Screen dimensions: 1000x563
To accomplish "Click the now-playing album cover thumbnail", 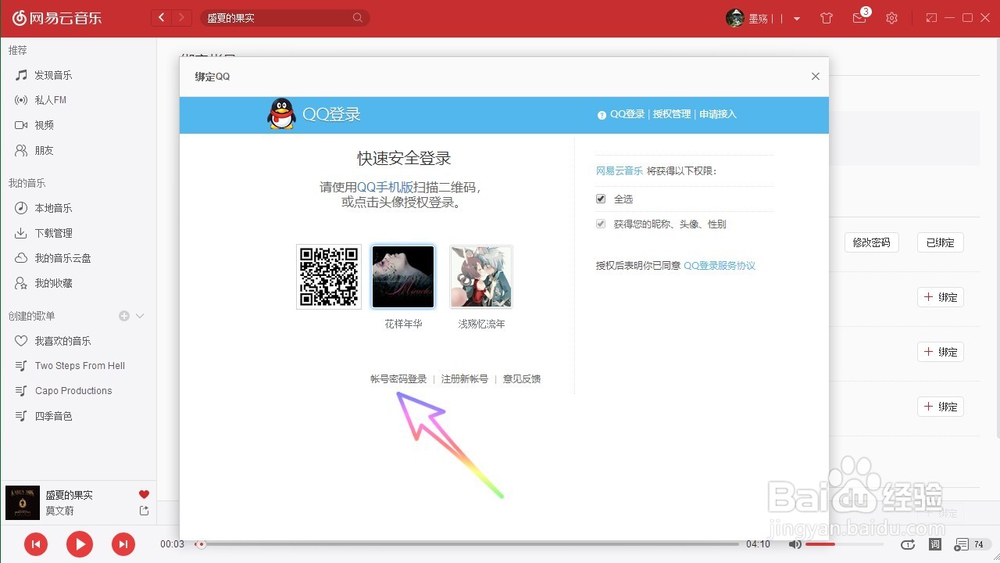I will coord(22,502).
